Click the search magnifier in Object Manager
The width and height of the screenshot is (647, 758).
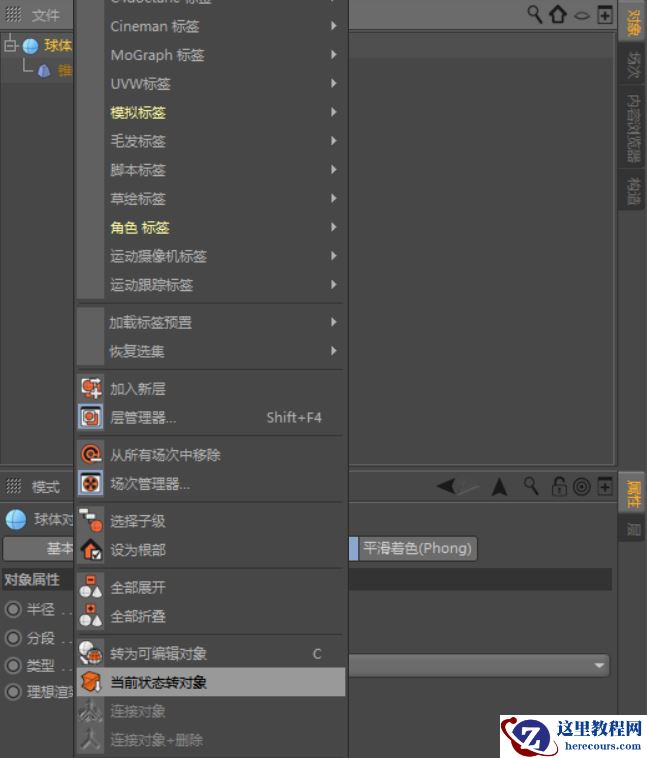534,15
